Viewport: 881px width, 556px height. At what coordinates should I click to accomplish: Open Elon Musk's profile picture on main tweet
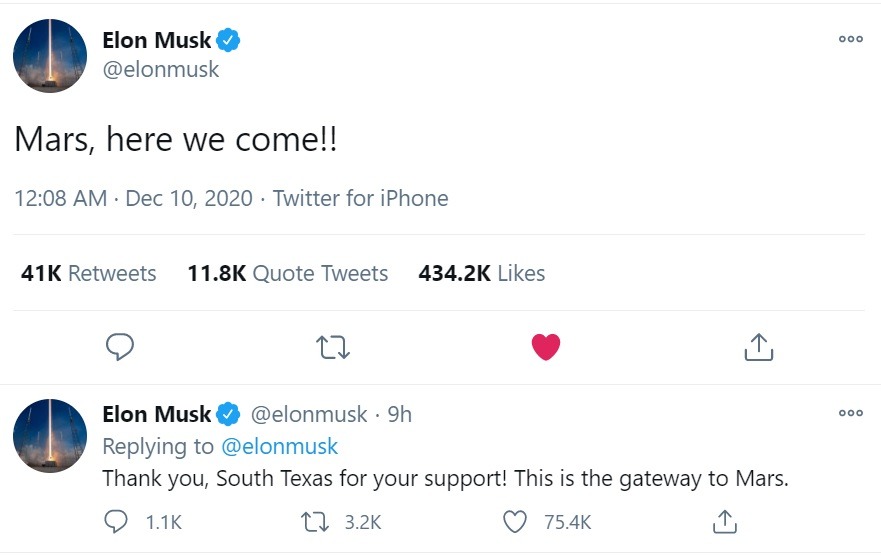coord(50,56)
